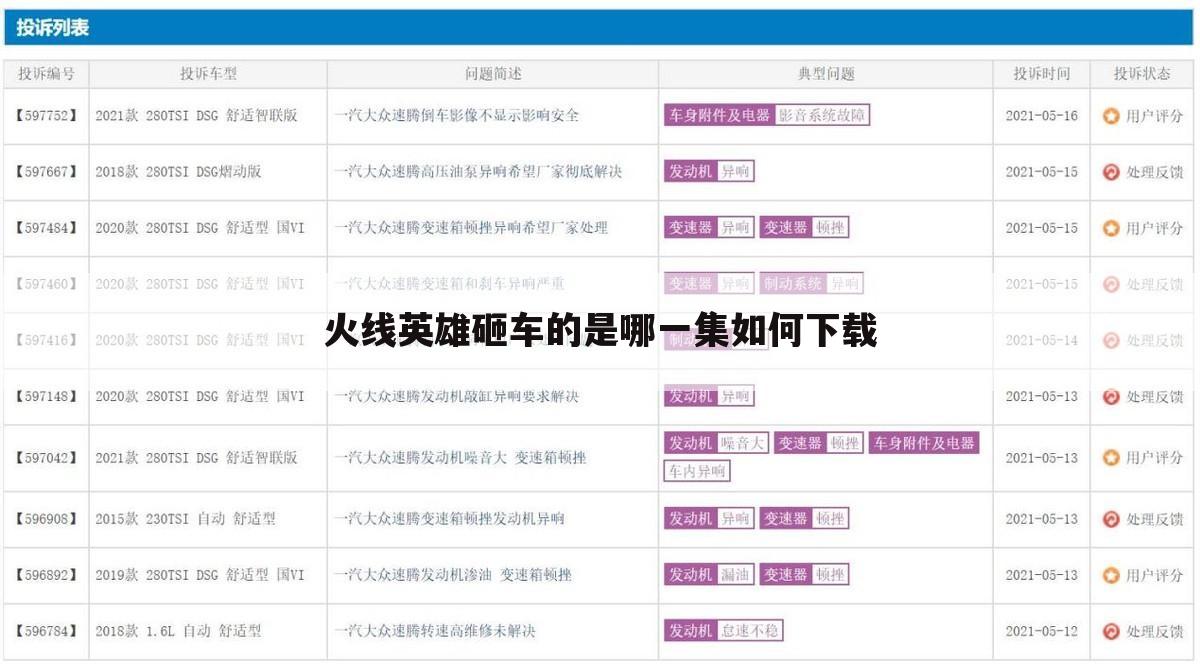1200x664 pixels.
Task: Open complaint 一汽大众速腾发动机噪音大 变速箱顿挫
Action: tap(460, 458)
